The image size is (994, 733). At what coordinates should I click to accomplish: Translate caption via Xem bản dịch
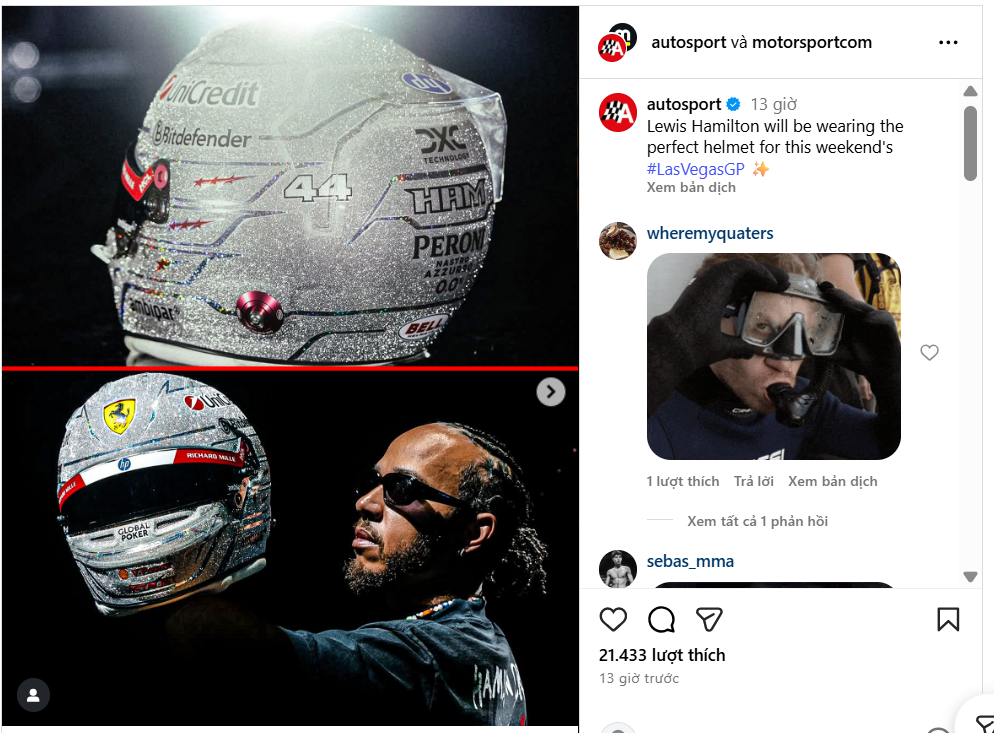coord(691,188)
